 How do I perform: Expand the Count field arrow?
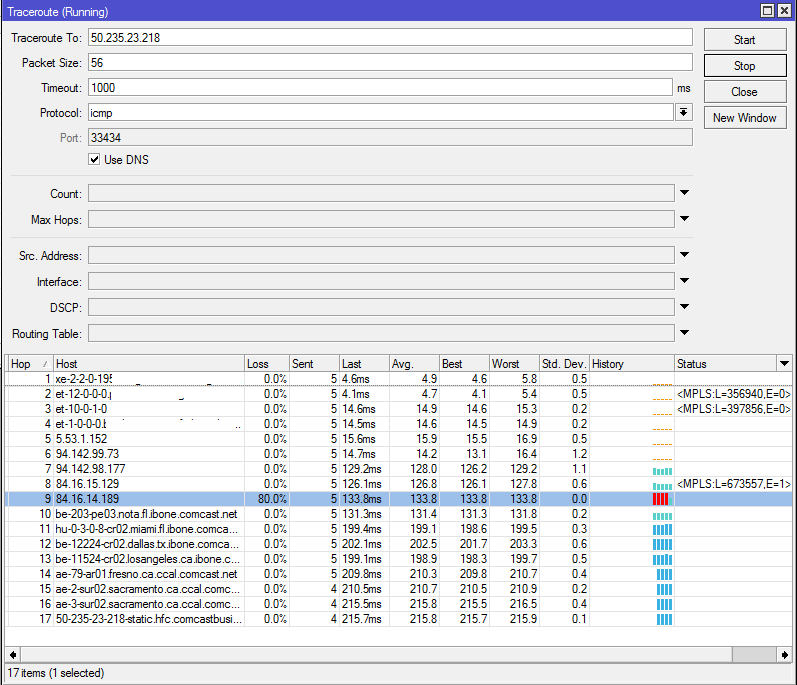(684, 193)
